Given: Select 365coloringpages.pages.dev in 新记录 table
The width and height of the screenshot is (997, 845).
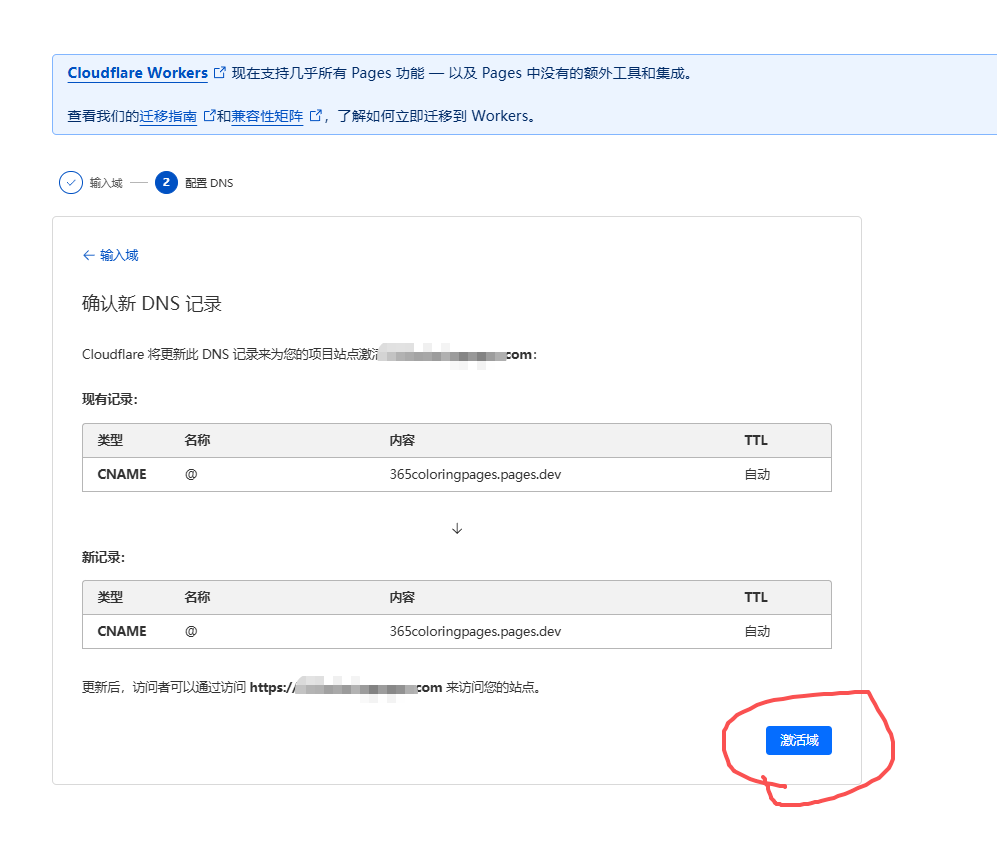Looking at the screenshot, I should (x=475, y=631).
